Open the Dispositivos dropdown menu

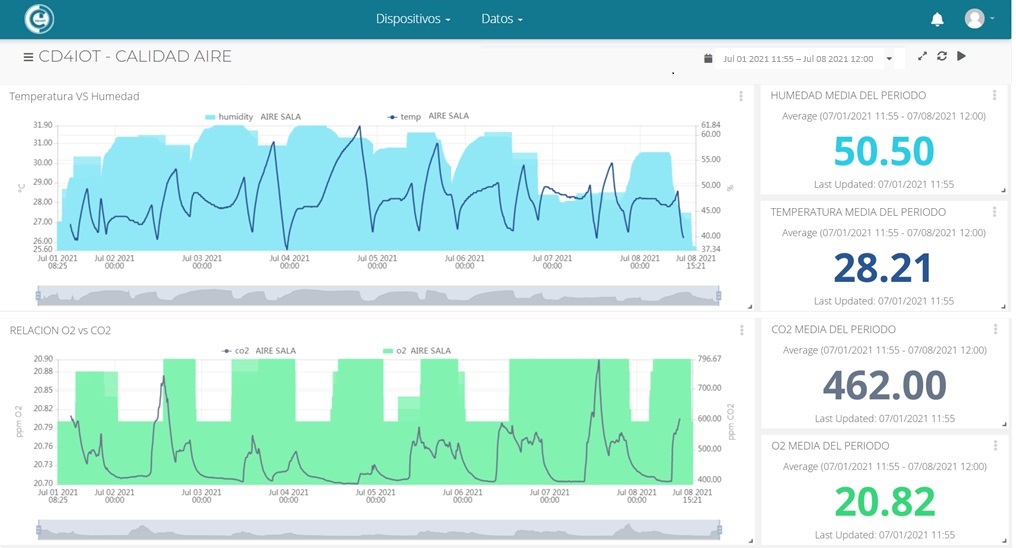pos(413,19)
